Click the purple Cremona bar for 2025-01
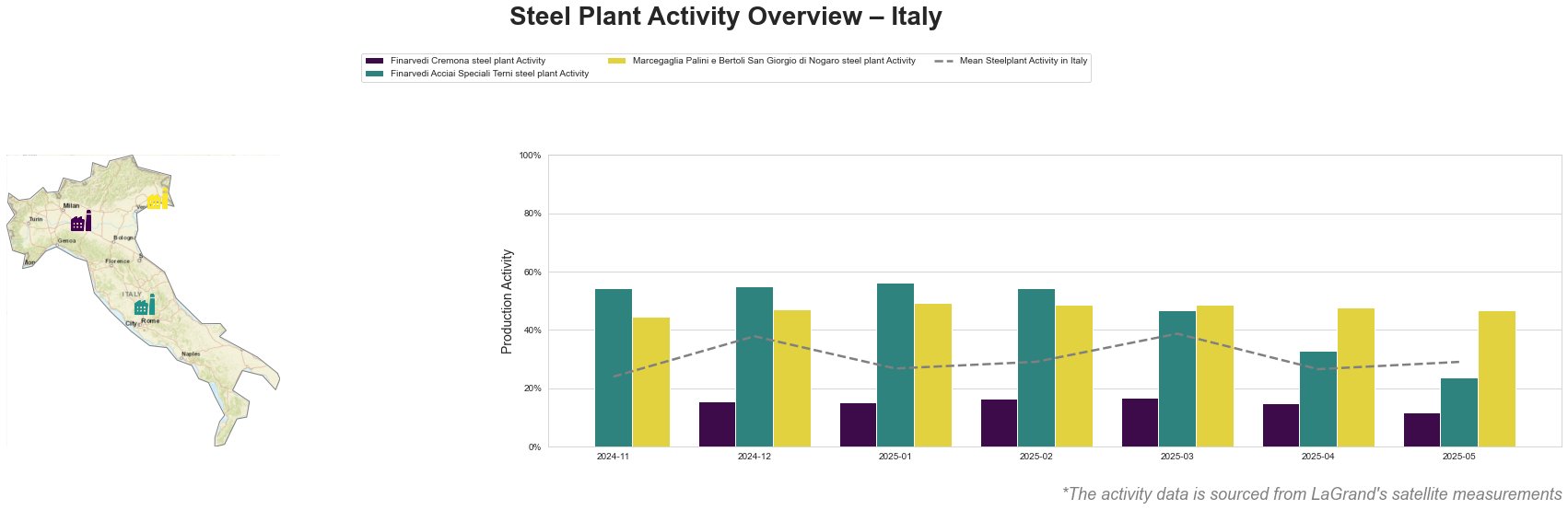 858,425
